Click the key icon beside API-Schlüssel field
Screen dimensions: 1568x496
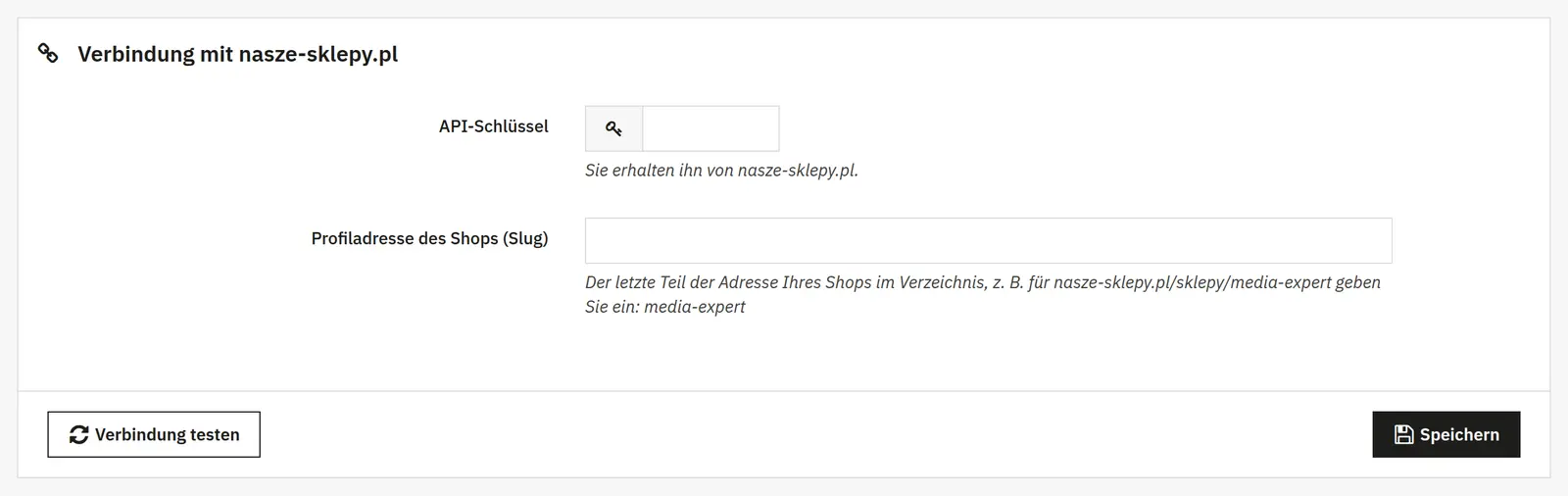(x=613, y=128)
